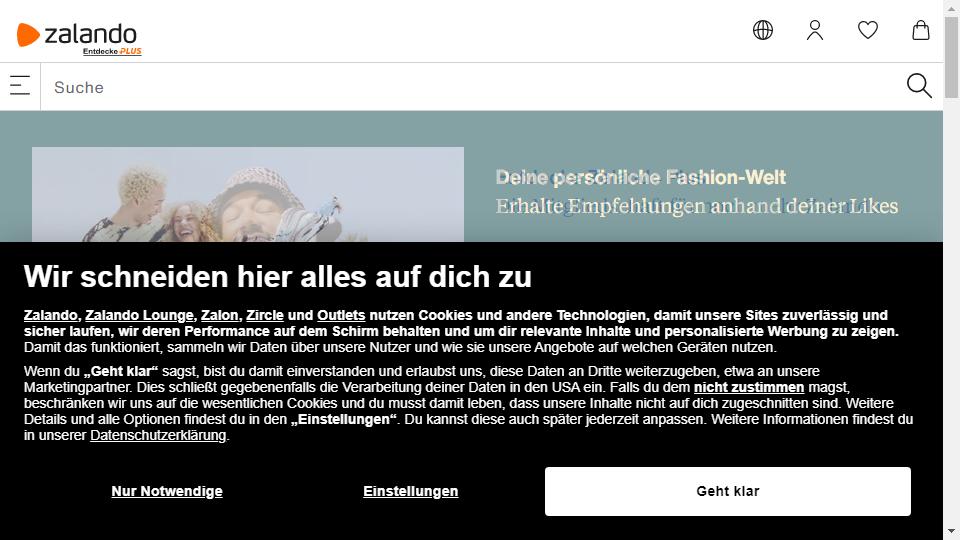Click the scrollbar down arrow
Viewport: 960px width, 540px height.
click(951, 533)
